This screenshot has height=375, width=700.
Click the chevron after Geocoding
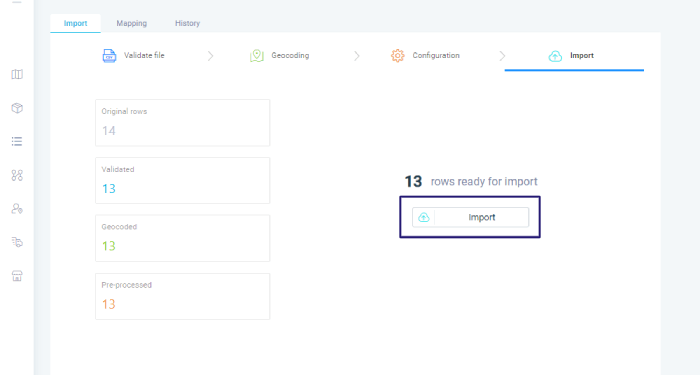(x=357, y=56)
